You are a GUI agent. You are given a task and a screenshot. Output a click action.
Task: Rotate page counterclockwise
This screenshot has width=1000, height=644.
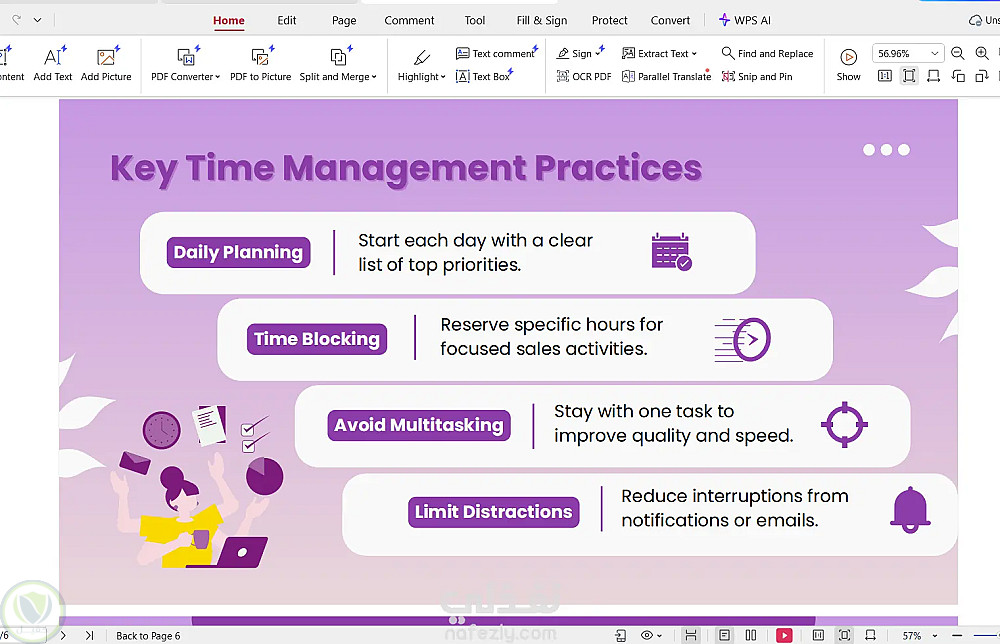958,77
